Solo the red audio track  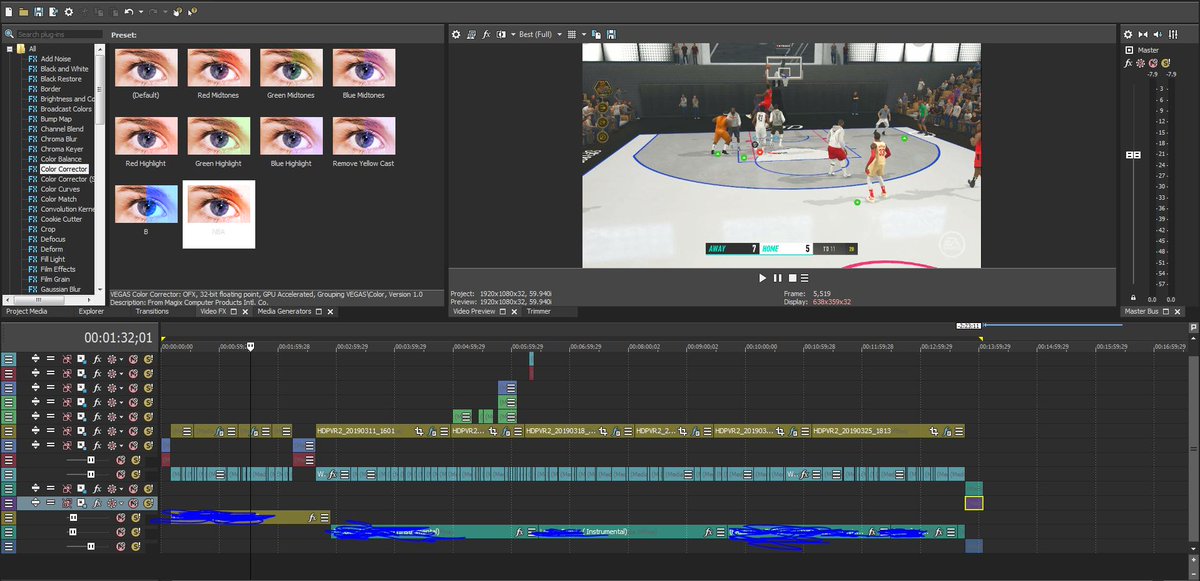click(x=135, y=460)
